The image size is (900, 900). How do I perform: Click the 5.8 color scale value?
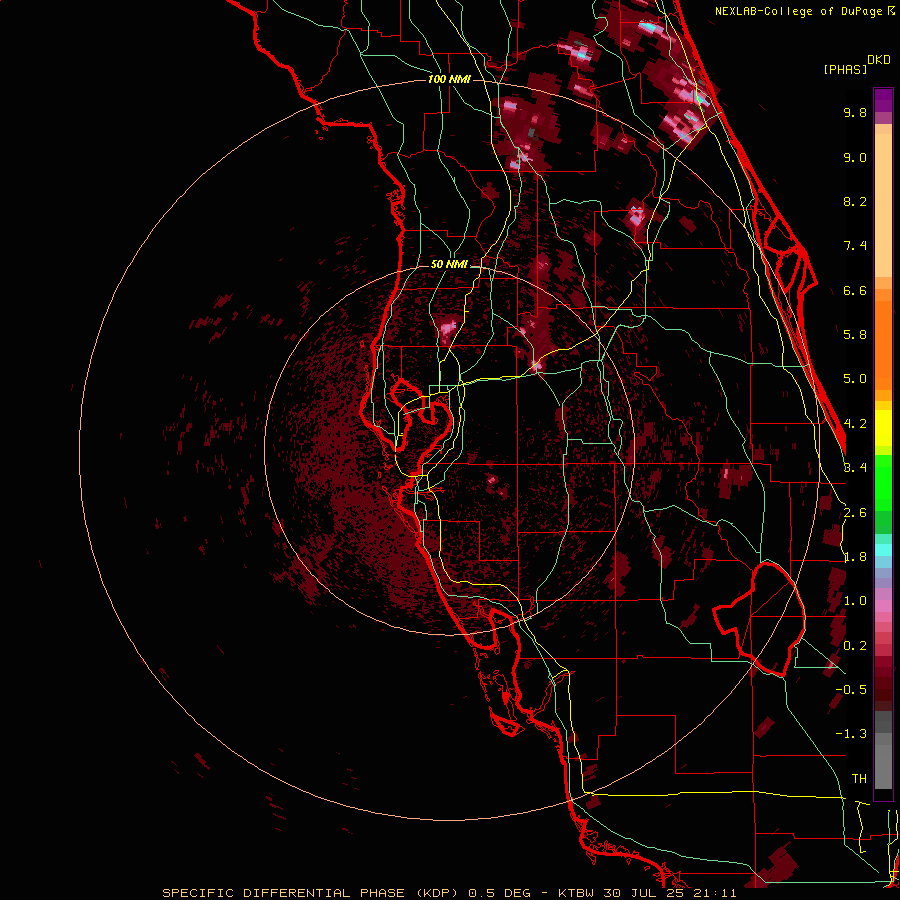pos(855,335)
